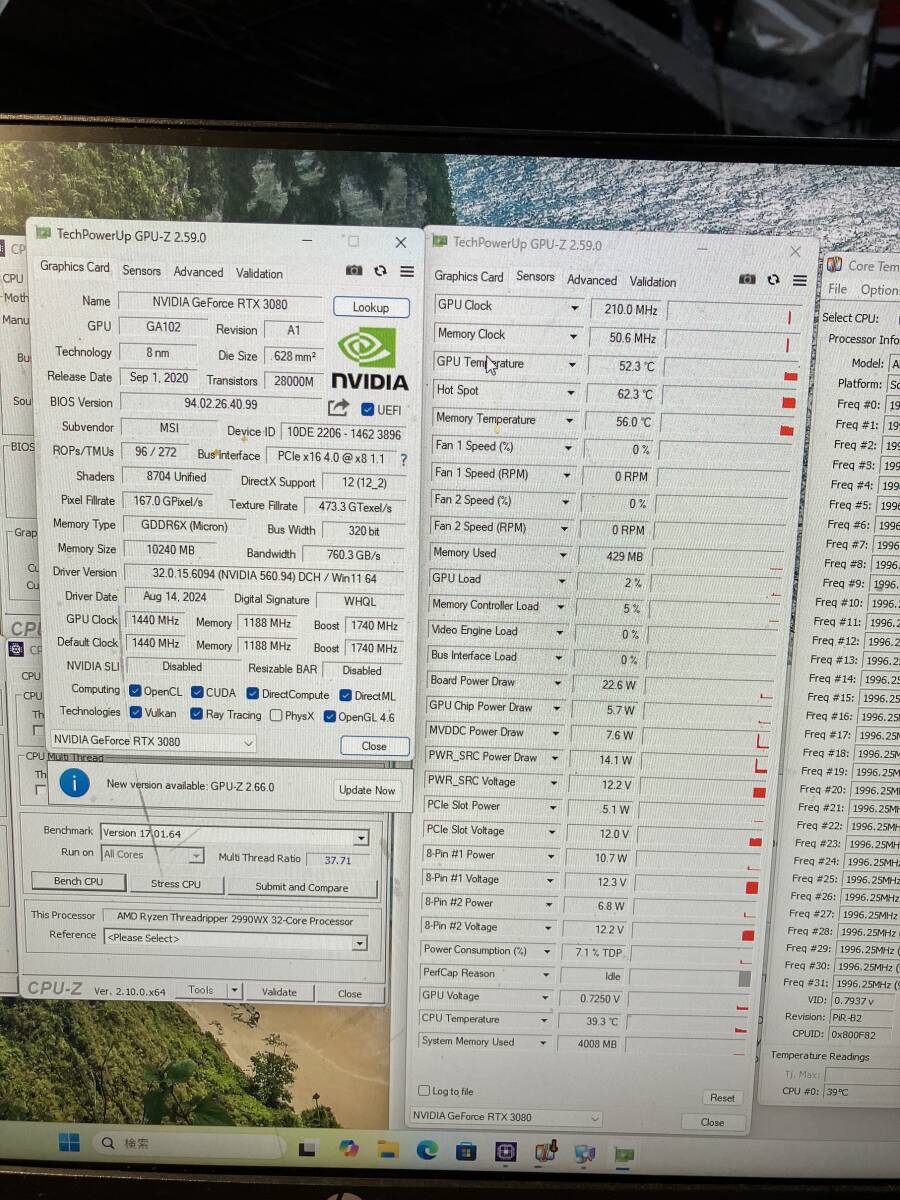This screenshot has width=900, height=1200.
Task: Click the BIOS Version value 94.02.26.40.99
Action: pyautogui.click(x=220, y=404)
